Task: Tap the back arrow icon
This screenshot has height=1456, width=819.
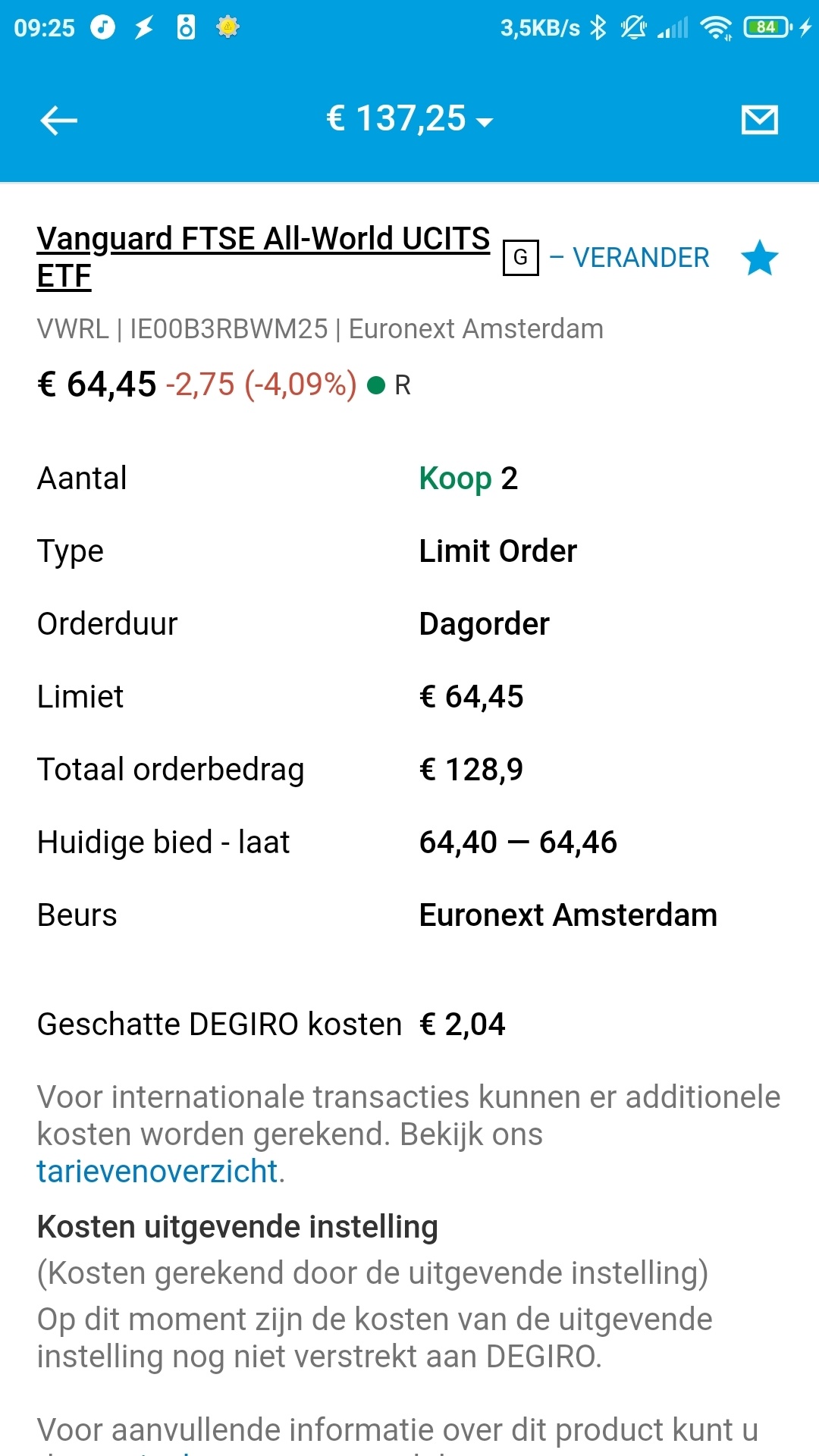Action: pos(58,121)
